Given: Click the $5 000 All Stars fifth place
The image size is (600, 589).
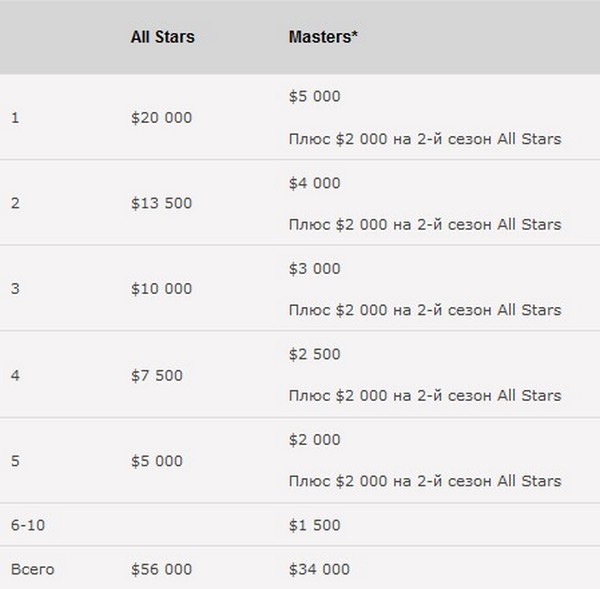Looking at the screenshot, I should tap(157, 461).
